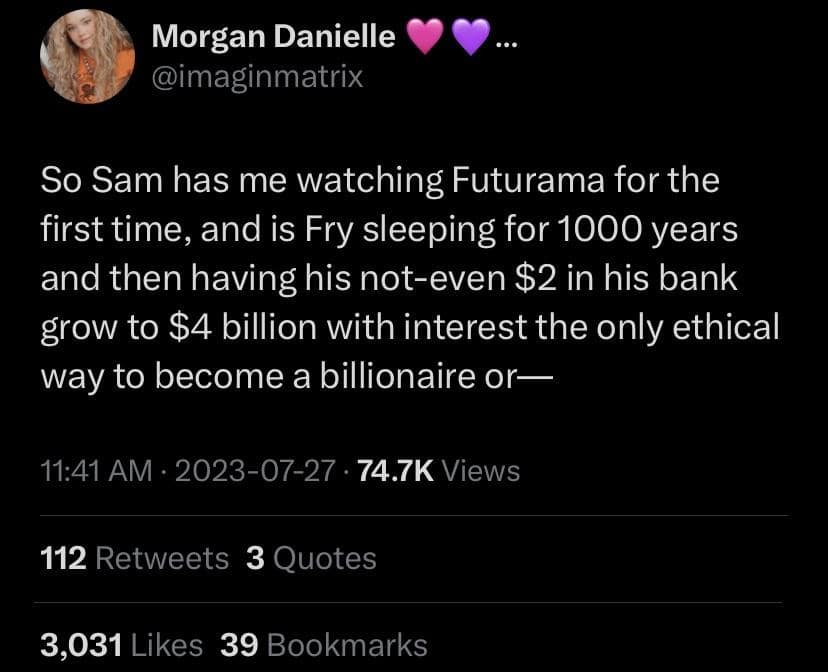This screenshot has width=828, height=672.
Task: Click the word "Sam" in the tweet
Action: (x=124, y=182)
